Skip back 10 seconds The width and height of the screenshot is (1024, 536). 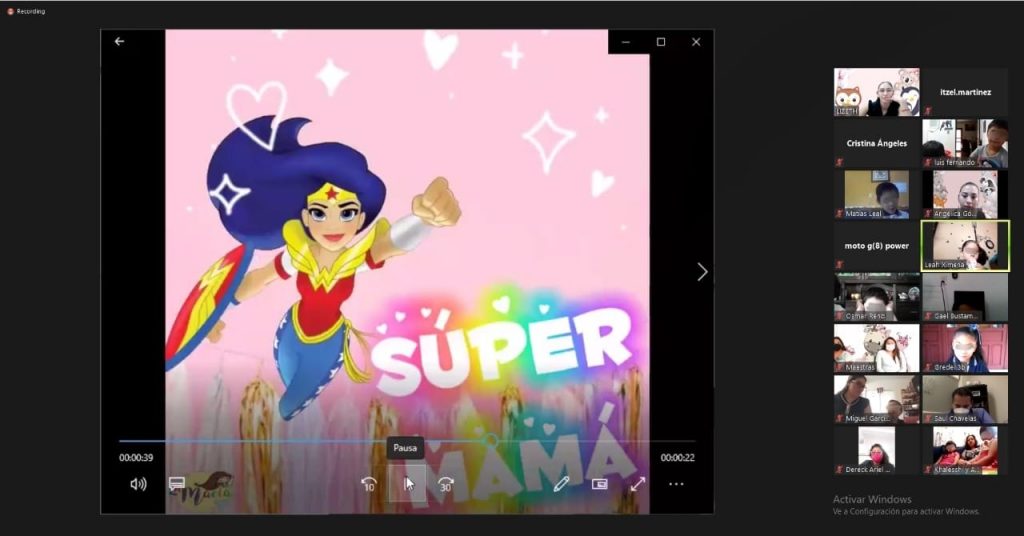pyautogui.click(x=369, y=484)
